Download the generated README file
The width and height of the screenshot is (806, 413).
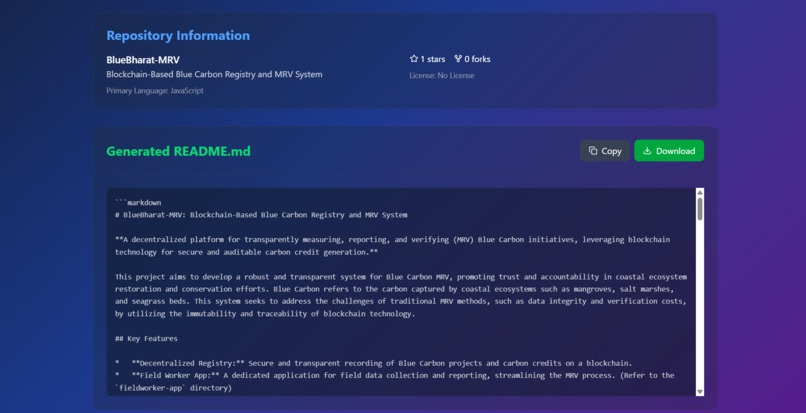click(x=669, y=151)
